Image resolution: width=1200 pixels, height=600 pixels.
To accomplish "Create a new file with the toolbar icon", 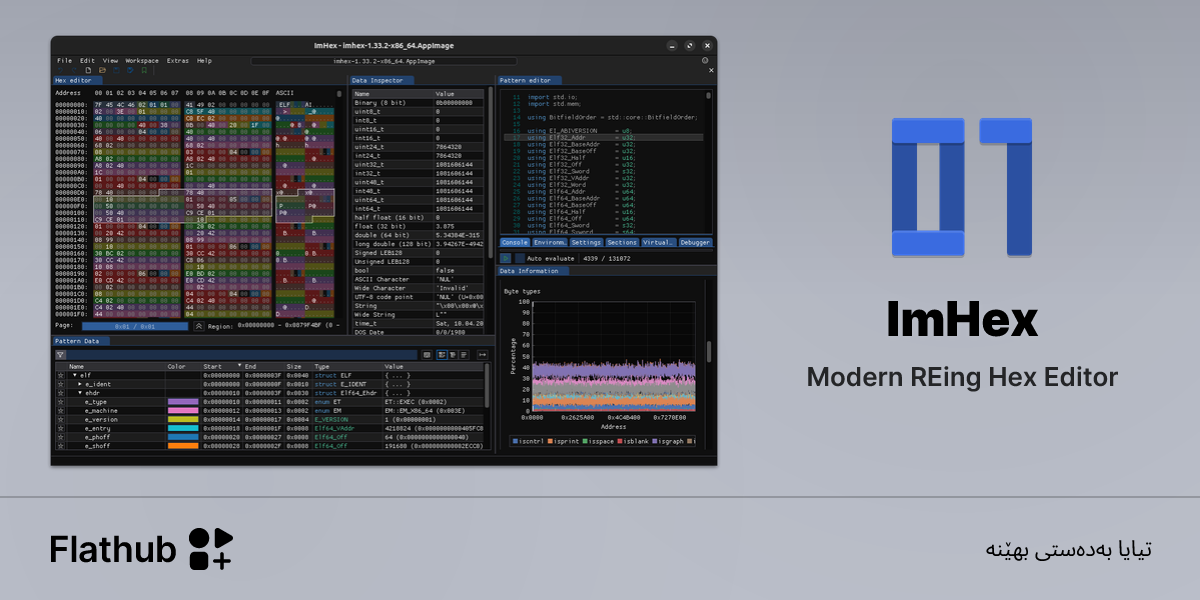I will pos(88,70).
